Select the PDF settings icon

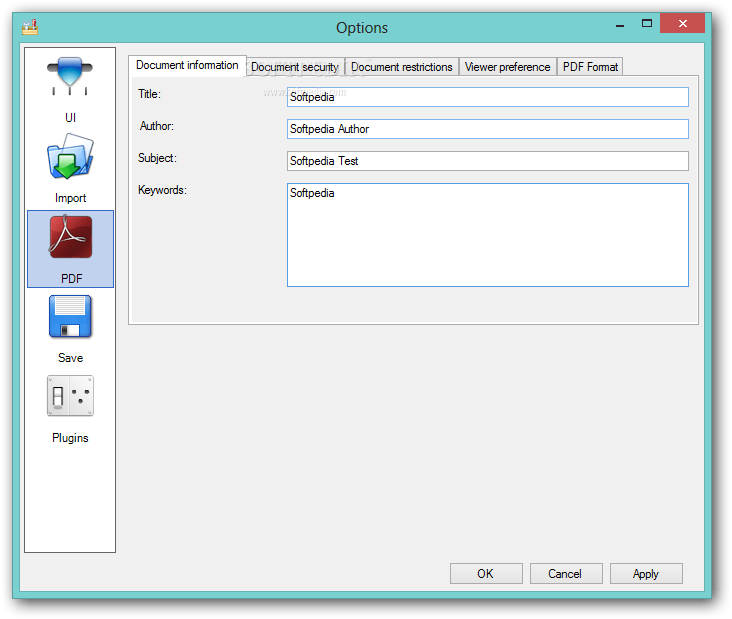tap(70, 237)
